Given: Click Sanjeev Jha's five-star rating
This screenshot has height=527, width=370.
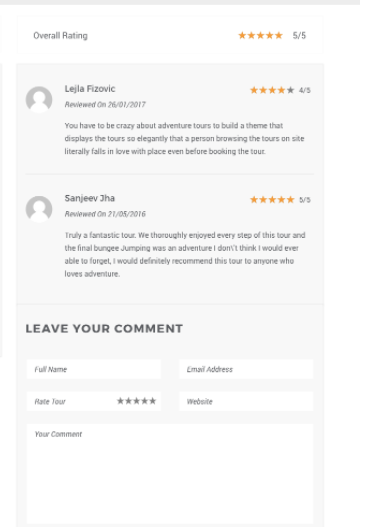Looking at the screenshot, I should (272, 200).
